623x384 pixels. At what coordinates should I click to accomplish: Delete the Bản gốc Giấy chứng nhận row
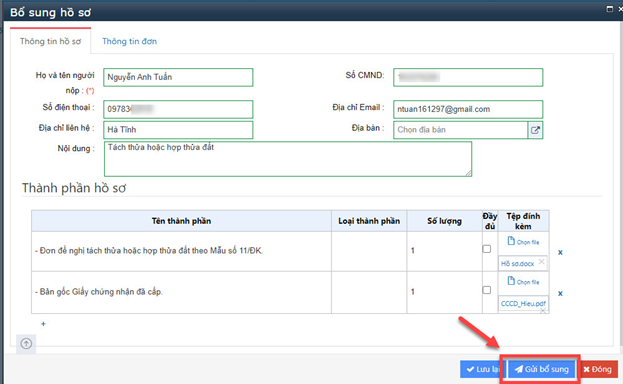(560, 293)
